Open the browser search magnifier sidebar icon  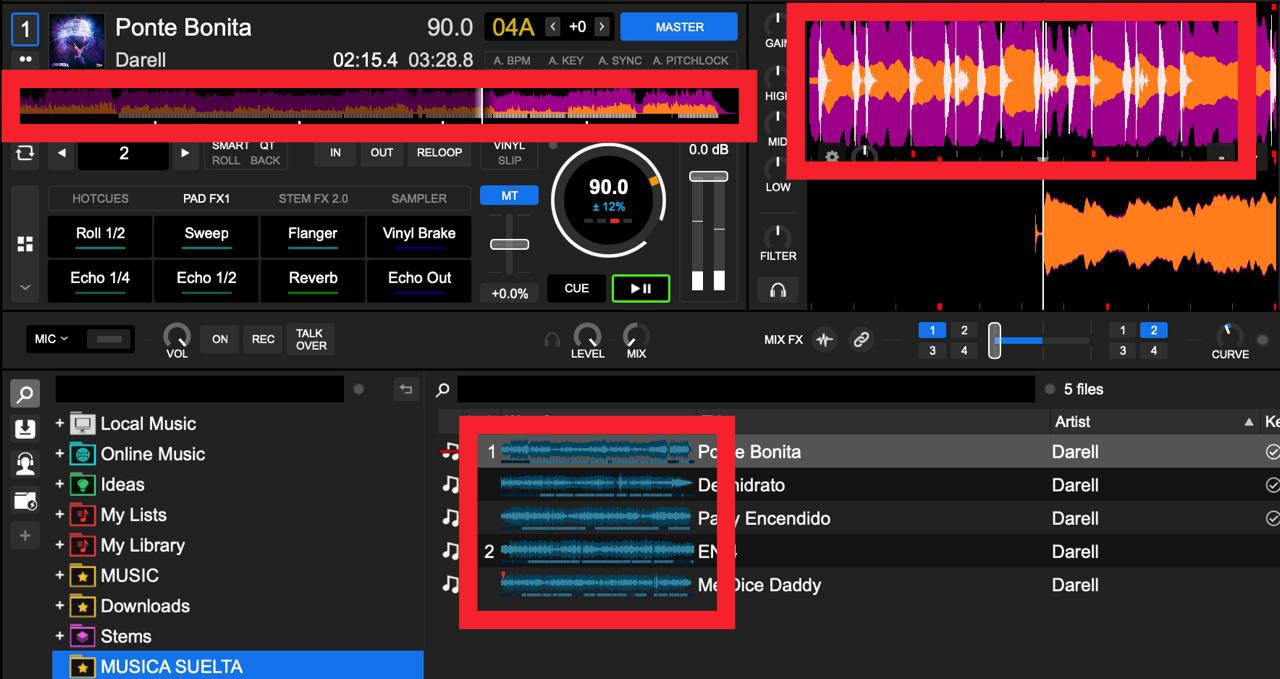click(25, 394)
